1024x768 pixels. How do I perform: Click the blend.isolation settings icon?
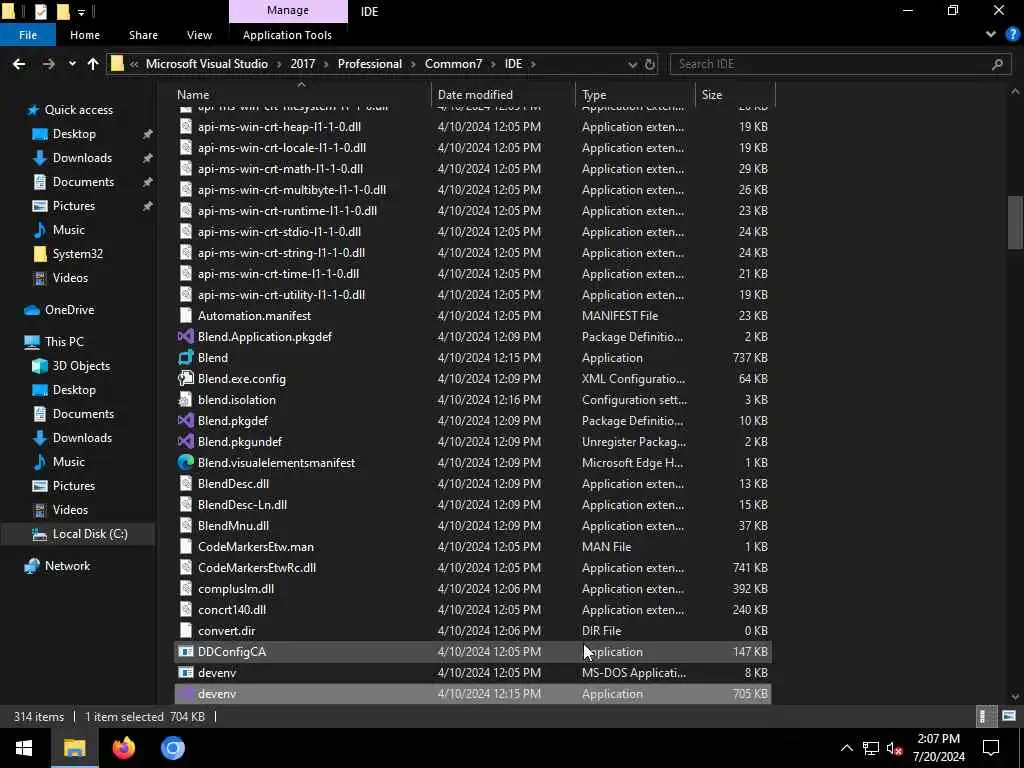pyautogui.click(x=186, y=399)
